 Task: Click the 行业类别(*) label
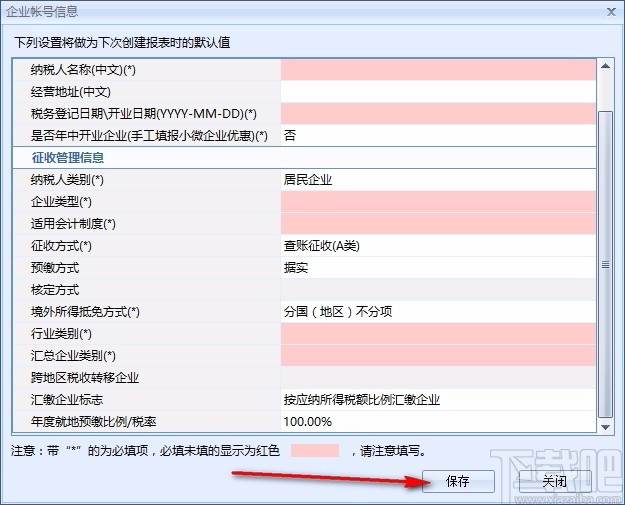click(x=61, y=334)
